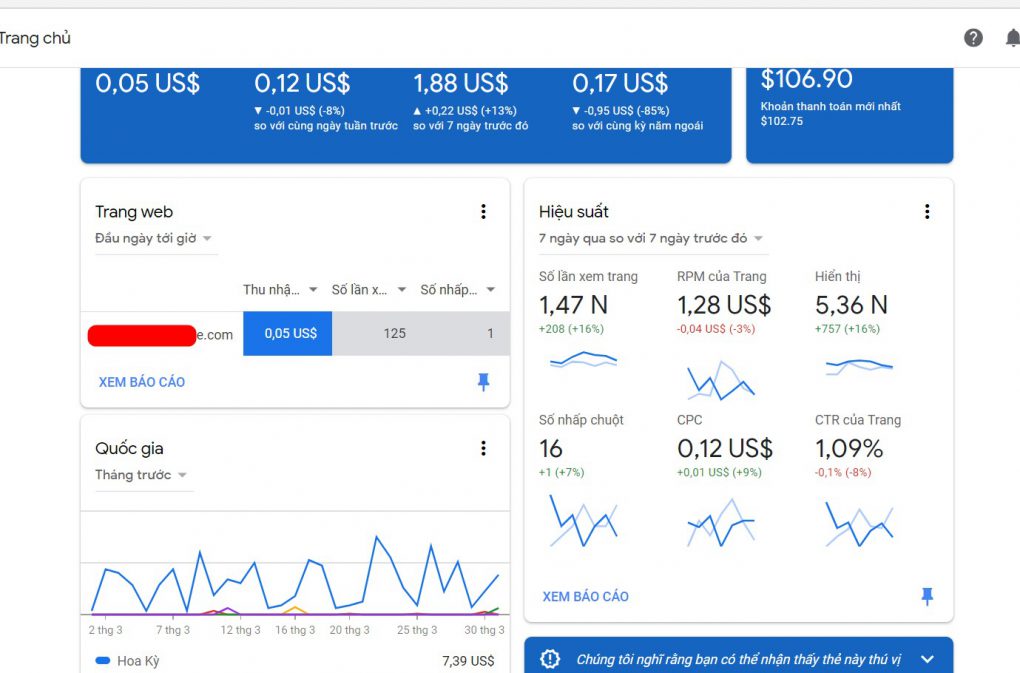The width and height of the screenshot is (1020, 673).
Task: Open the help question mark icon
Action: click(973, 38)
